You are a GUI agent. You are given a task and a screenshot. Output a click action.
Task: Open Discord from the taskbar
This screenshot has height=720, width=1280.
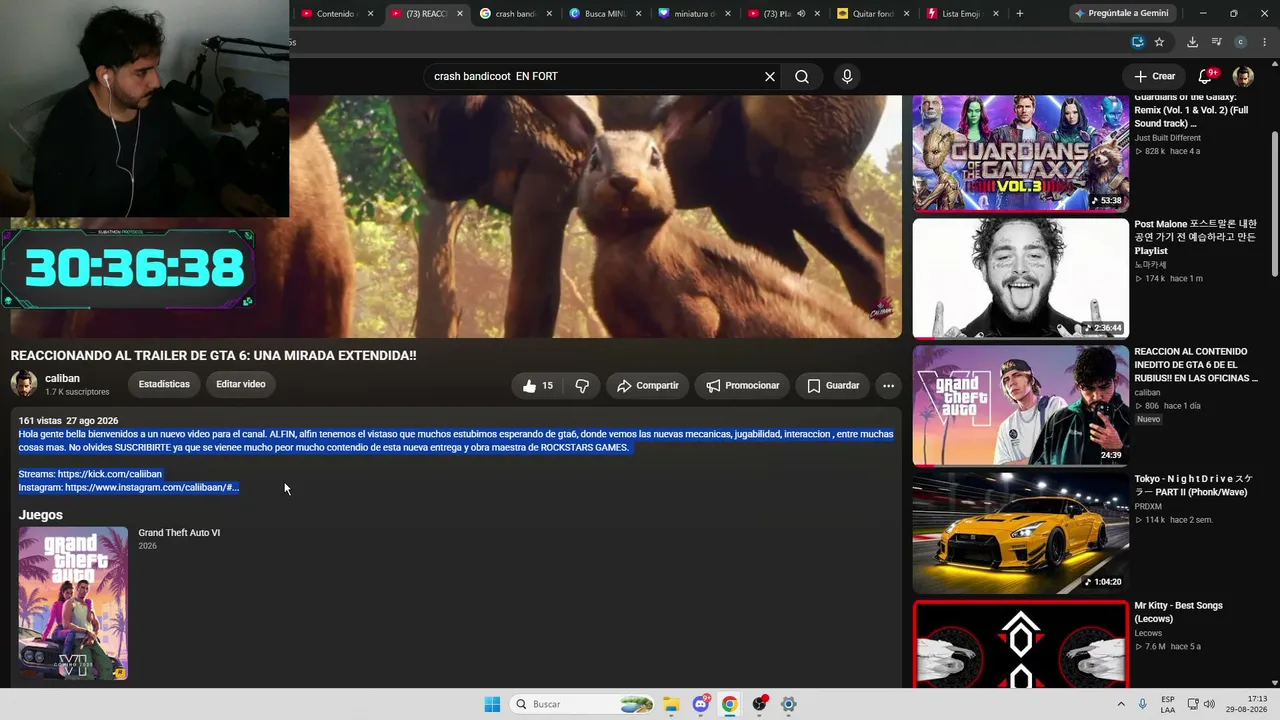point(701,704)
